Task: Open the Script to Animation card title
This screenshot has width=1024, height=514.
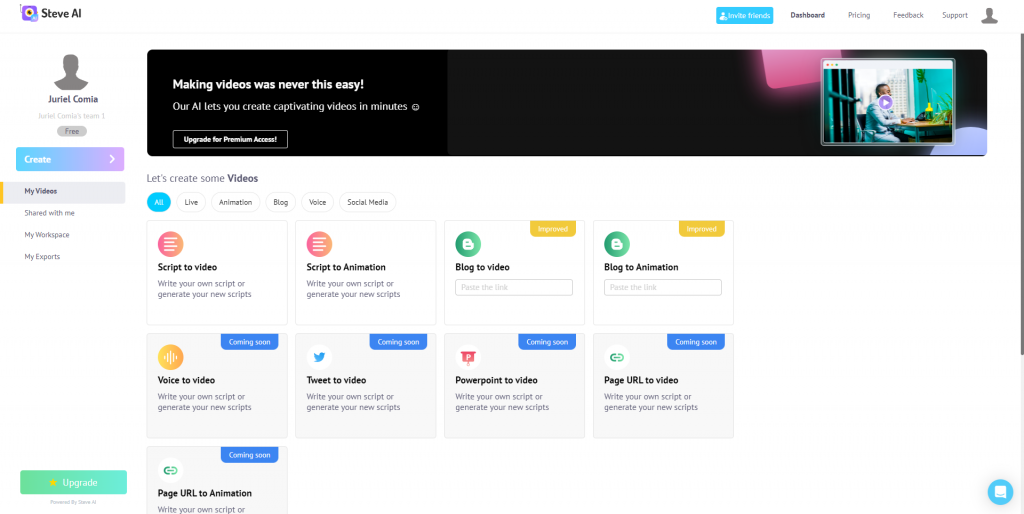Action: pos(346,267)
